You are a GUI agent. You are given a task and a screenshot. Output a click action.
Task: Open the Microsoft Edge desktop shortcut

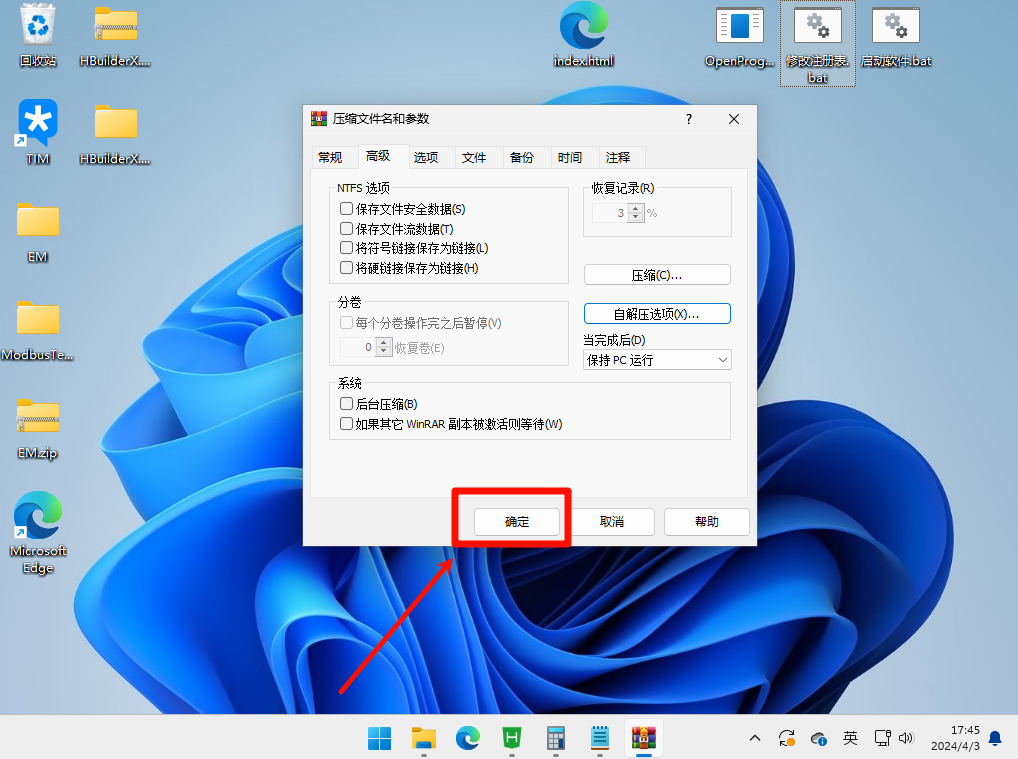pos(38,532)
